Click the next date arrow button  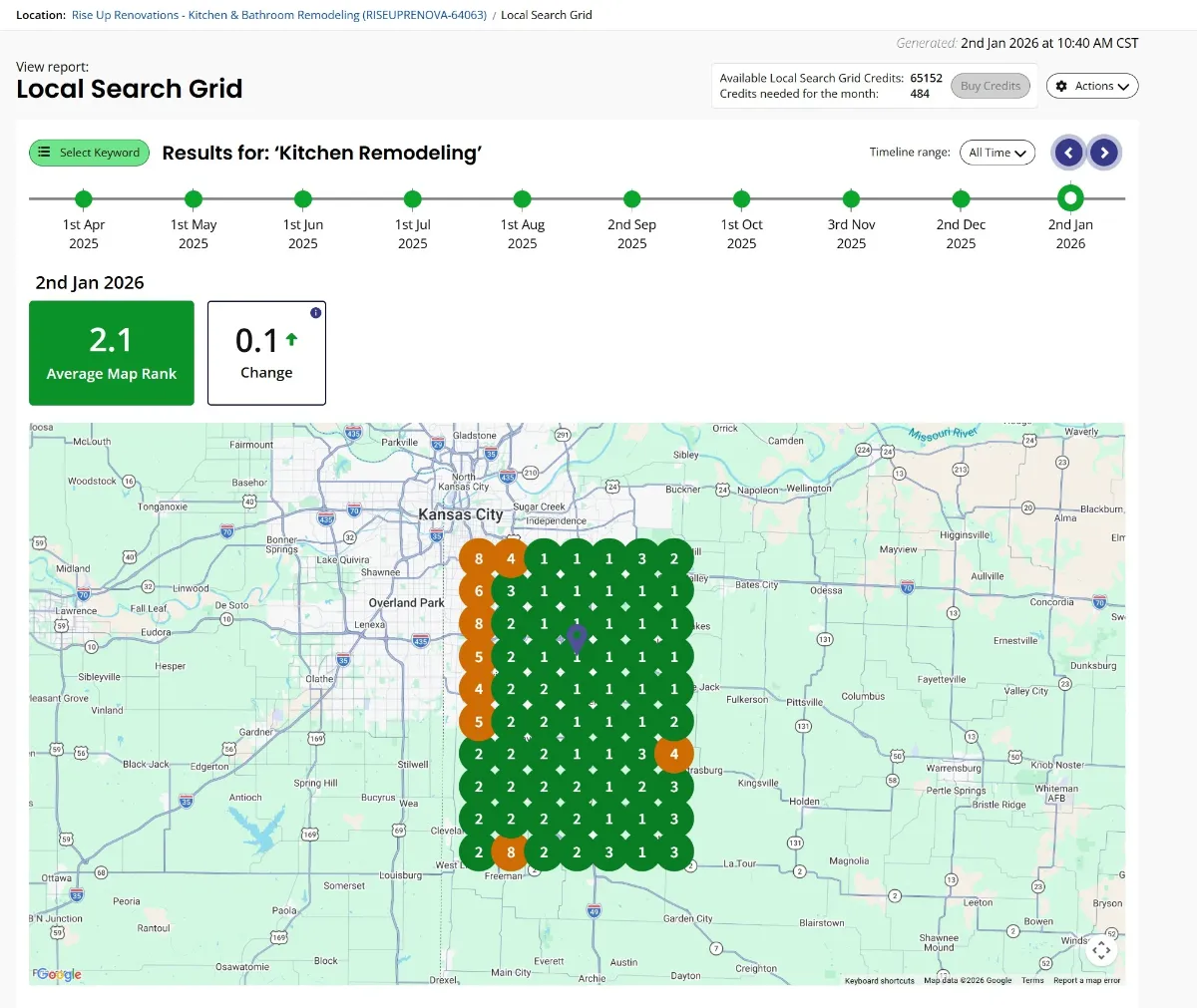pos(1103,153)
